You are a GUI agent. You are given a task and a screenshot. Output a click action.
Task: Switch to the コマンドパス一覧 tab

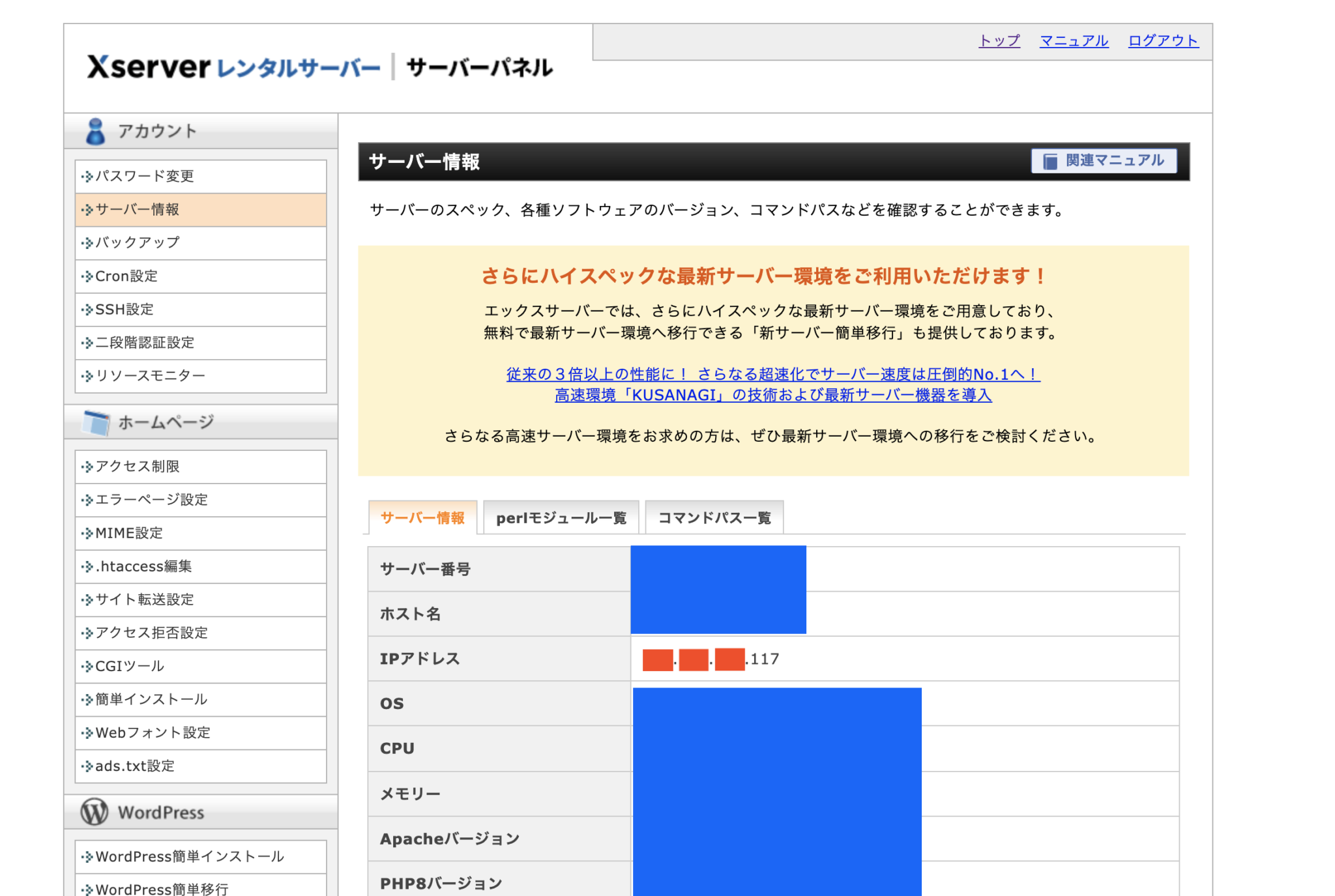pos(714,517)
